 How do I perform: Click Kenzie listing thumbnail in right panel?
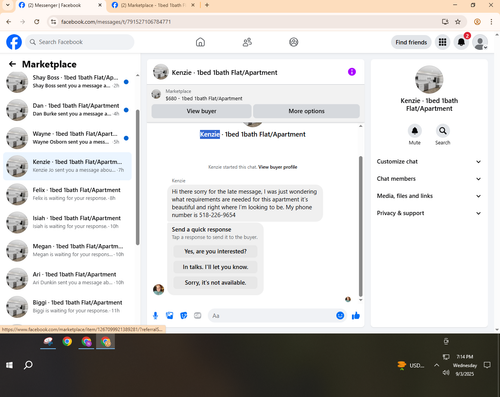[429, 80]
